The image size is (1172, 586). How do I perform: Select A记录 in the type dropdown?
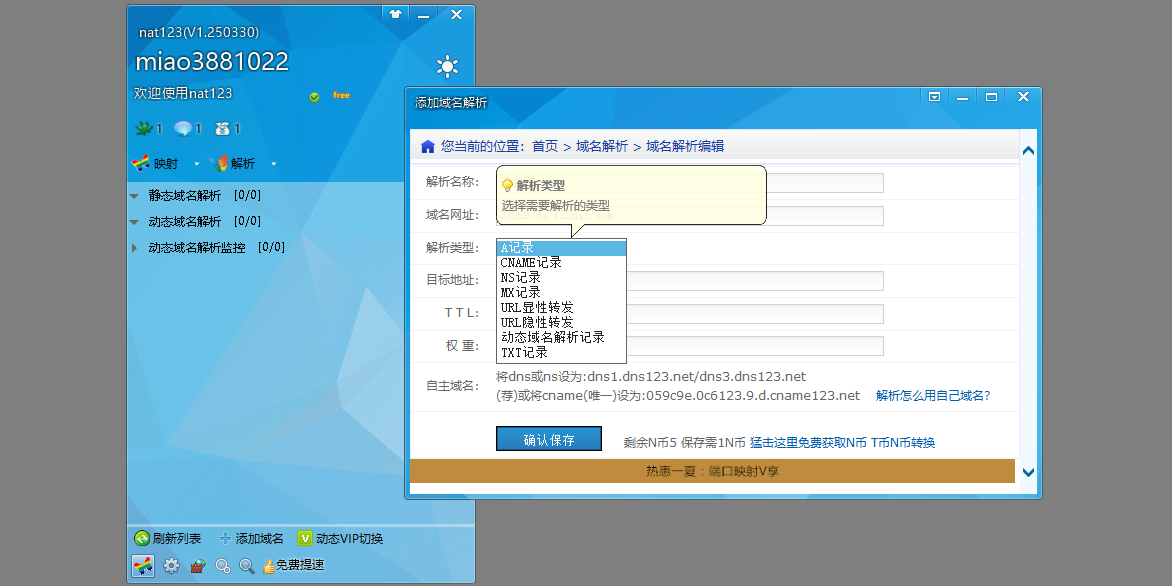click(561, 248)
